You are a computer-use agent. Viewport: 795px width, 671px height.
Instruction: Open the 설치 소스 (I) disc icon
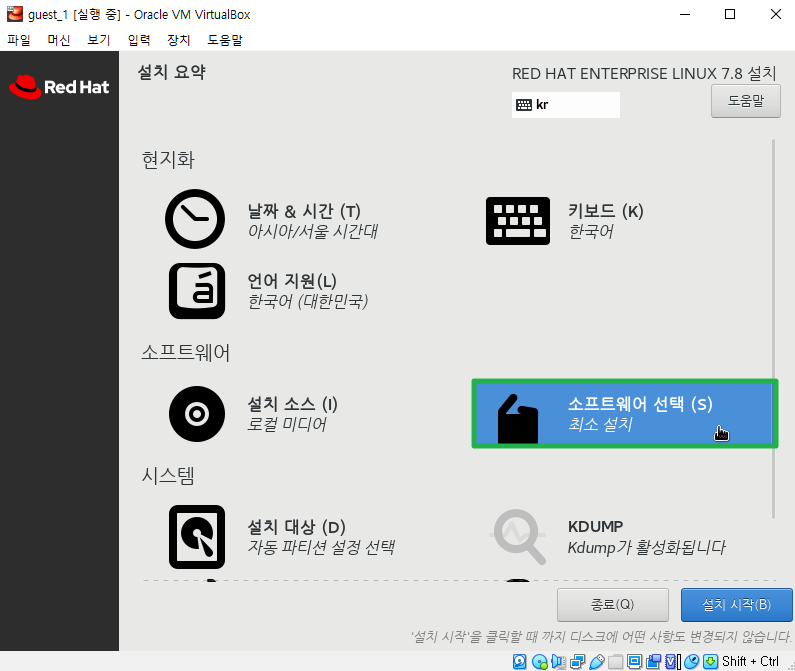(x=197, y=414)
